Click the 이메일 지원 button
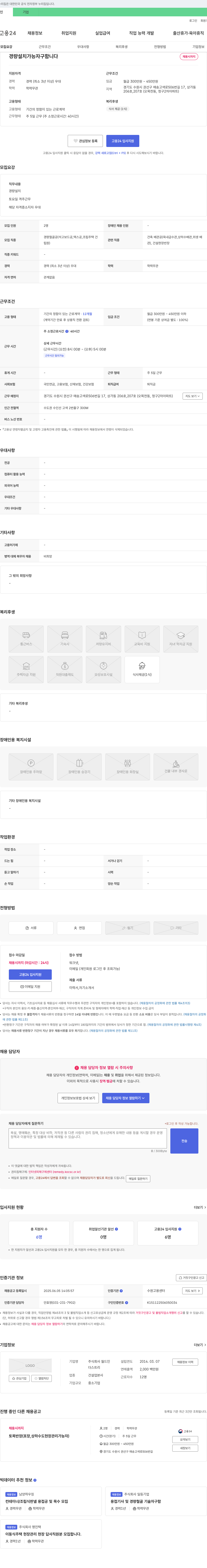This screenshot has height=1568, width=207. point(30,987)
